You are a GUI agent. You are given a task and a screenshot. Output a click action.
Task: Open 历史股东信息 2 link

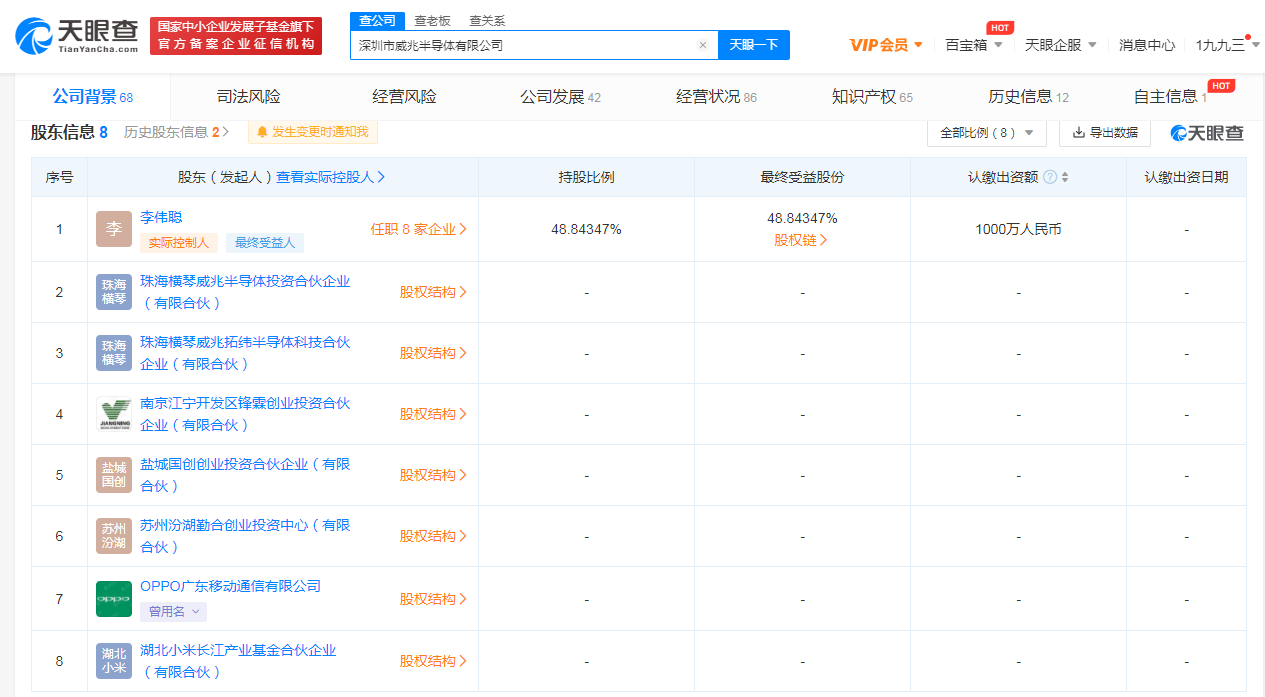pos(176,132)
